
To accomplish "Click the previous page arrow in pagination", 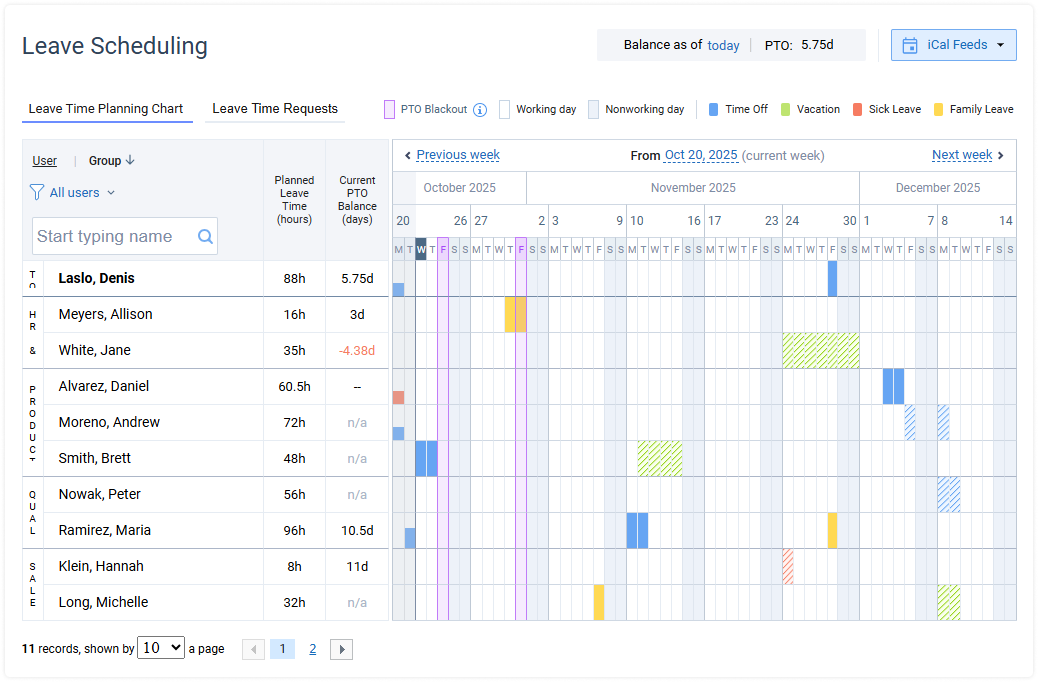I will point(254,649).
